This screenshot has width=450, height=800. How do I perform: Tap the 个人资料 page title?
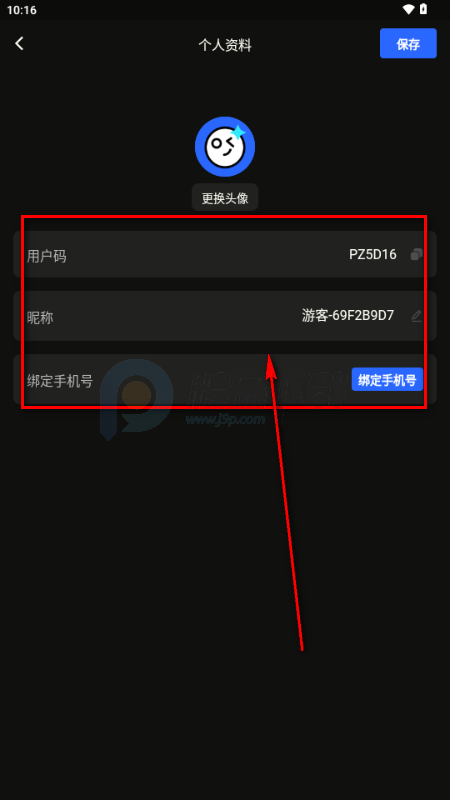(x=225, y=45)
